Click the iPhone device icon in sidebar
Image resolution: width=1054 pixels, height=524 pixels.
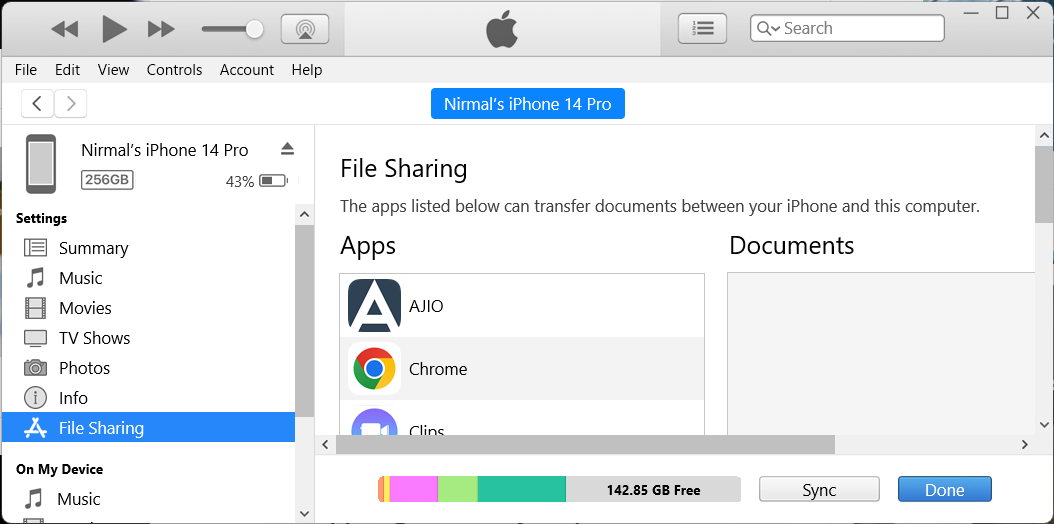[41, 163]
